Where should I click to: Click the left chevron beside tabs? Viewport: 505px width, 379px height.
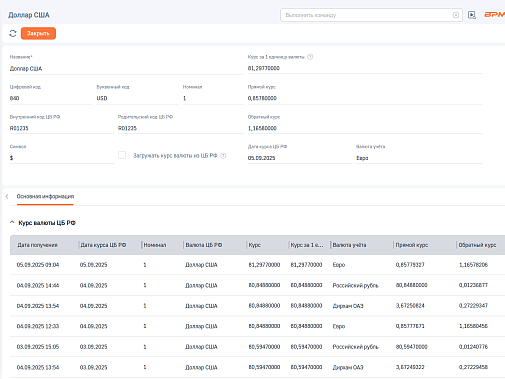pyautogui.click(x=7, y=196)
